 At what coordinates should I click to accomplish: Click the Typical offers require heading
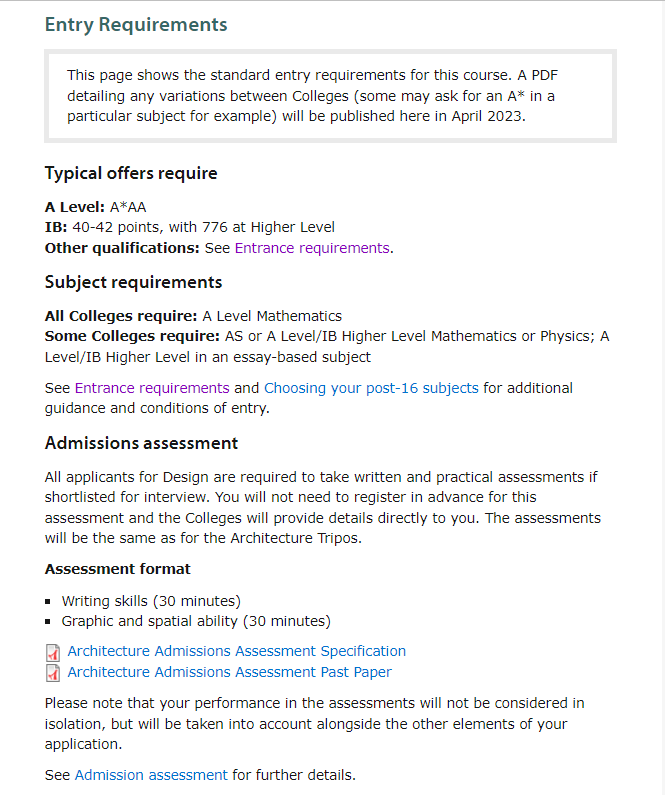131,174
